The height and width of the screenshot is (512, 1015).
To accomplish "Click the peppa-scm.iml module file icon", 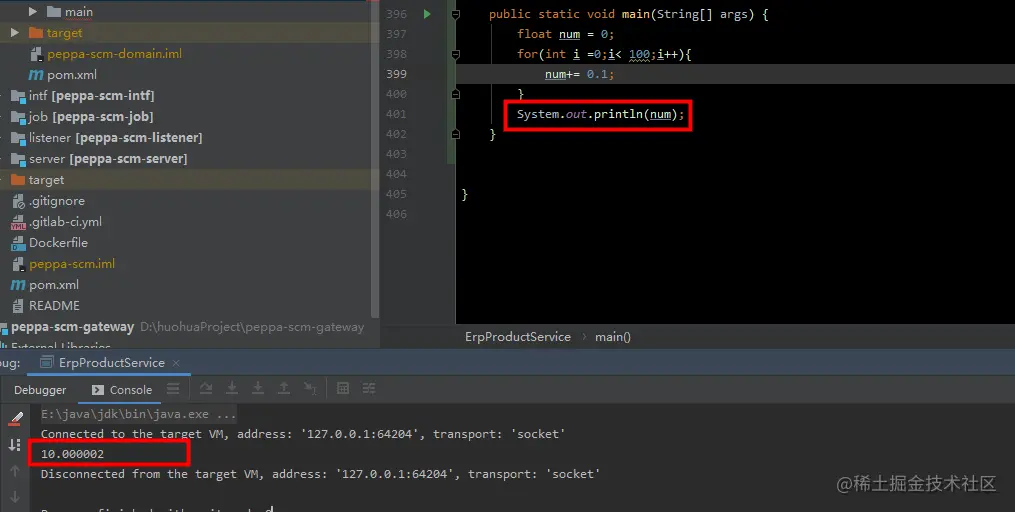I will (x=18, y=264).
